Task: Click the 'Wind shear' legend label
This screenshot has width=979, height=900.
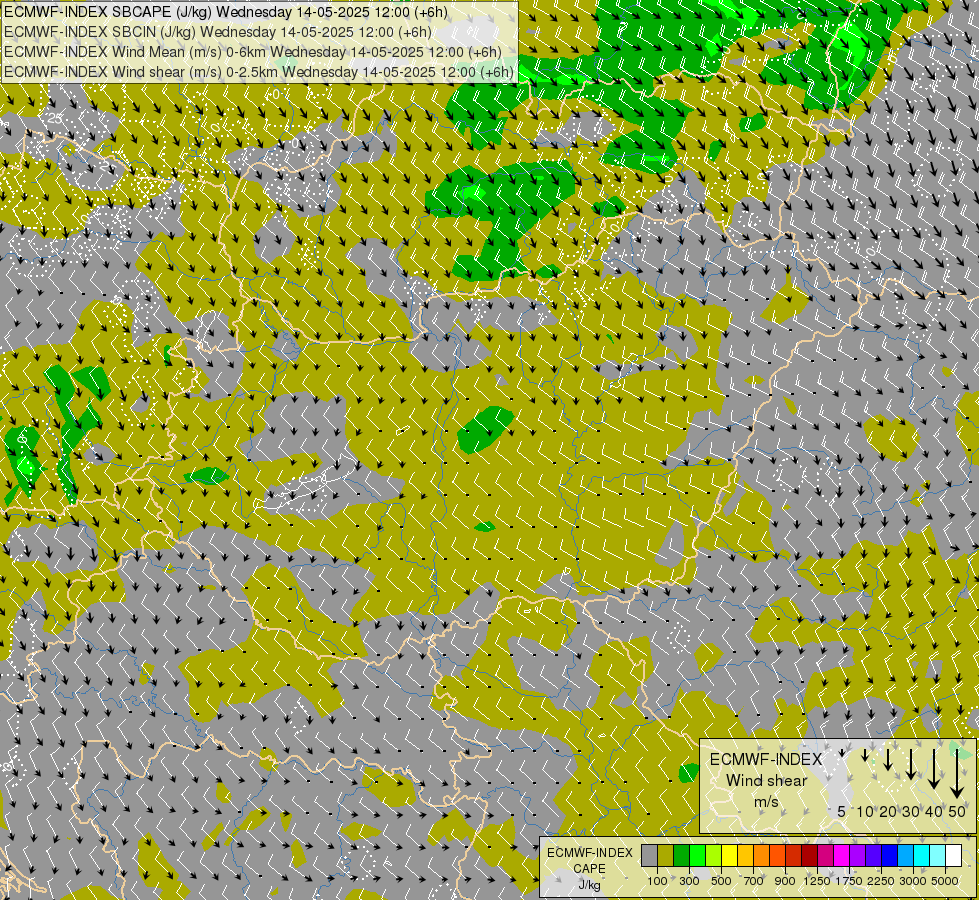Action: (x=767, y=780)
